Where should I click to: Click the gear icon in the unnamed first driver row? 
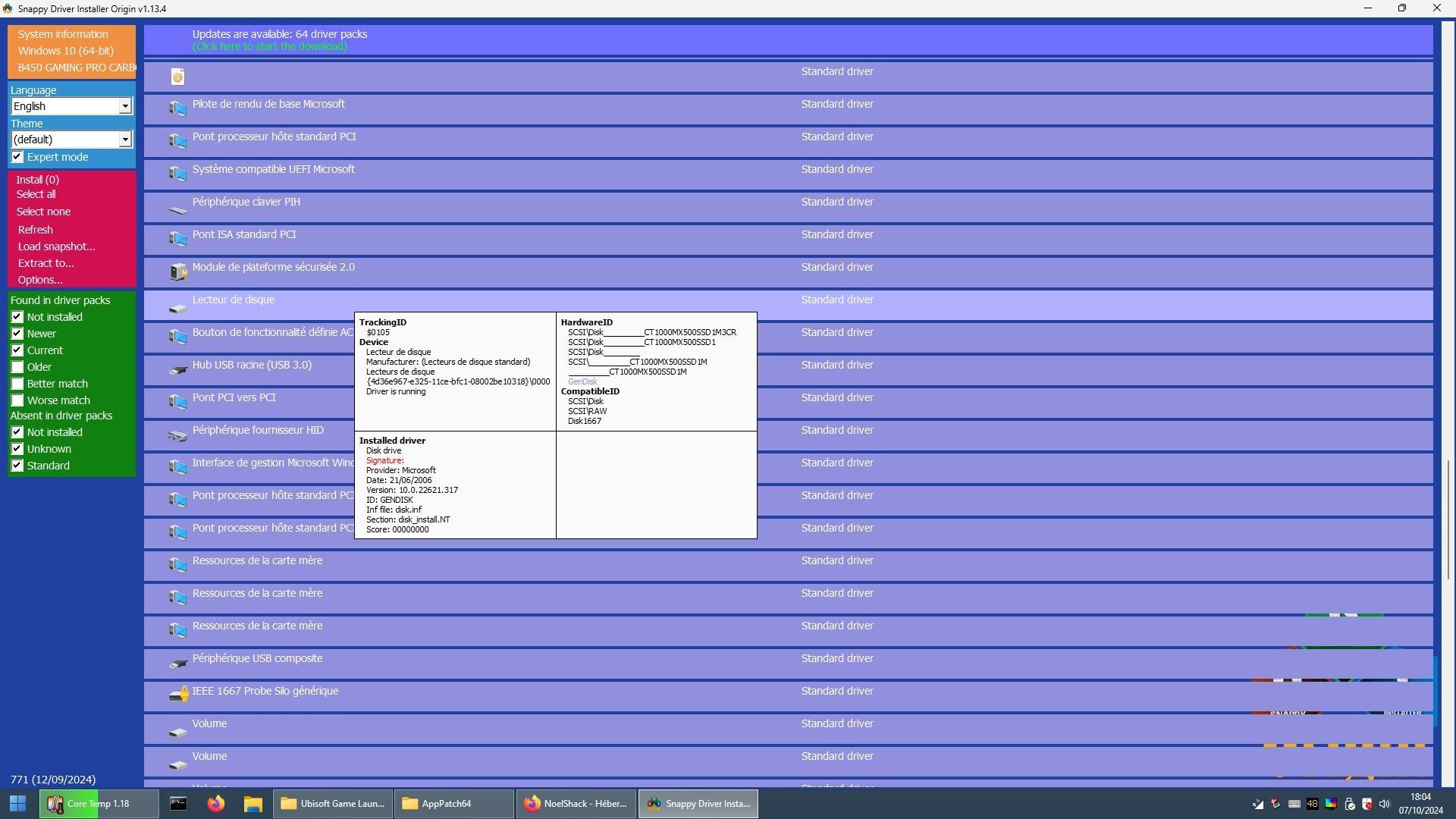[177, 77]
